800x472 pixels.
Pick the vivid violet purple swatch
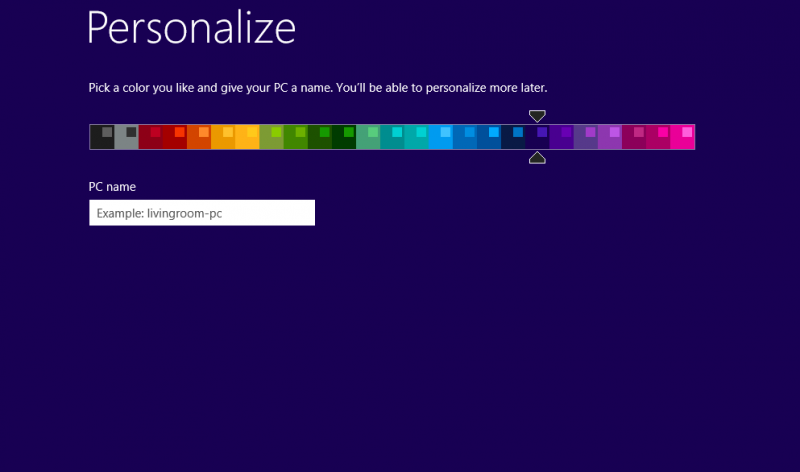(562, 137)
